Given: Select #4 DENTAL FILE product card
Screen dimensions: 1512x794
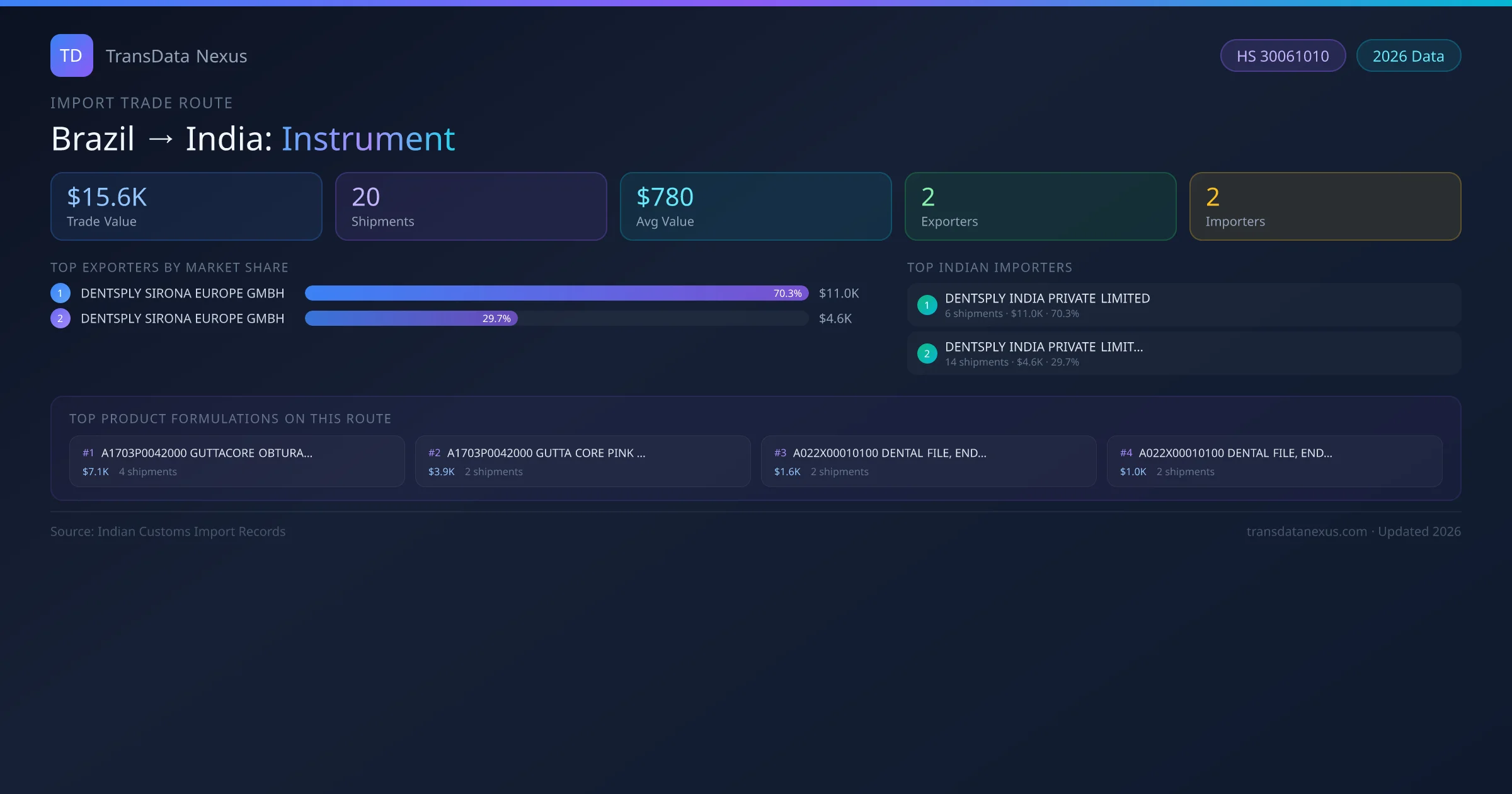Looking at the screenshot, I should (x=1274, y=461).
